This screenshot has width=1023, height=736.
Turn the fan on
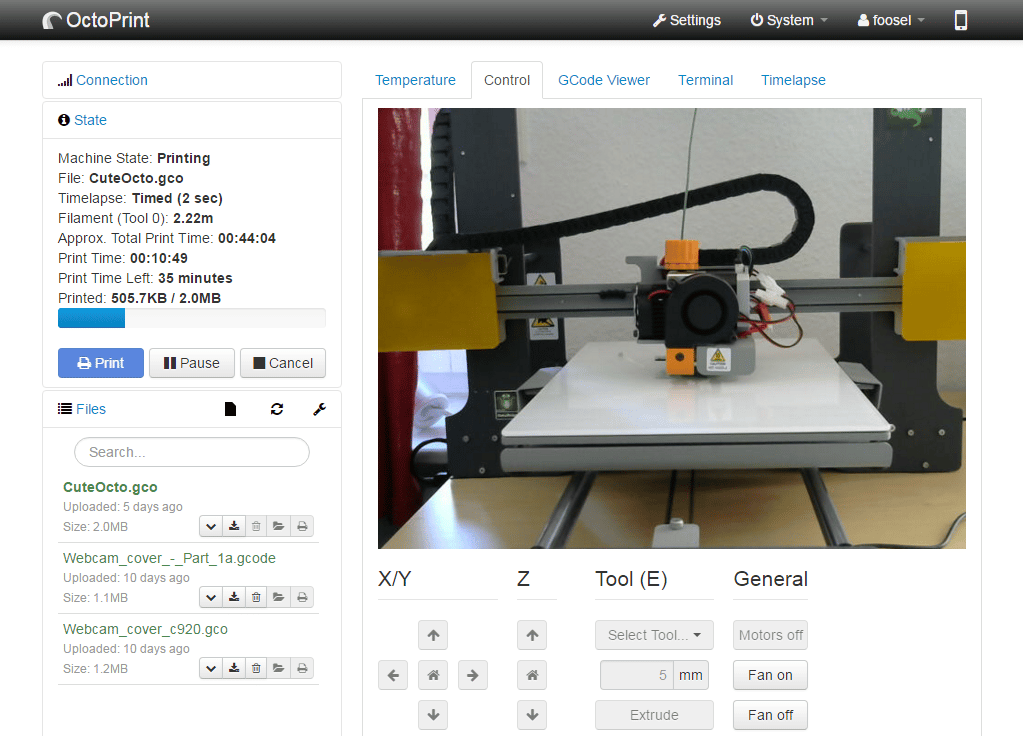(x=770, y=675)
